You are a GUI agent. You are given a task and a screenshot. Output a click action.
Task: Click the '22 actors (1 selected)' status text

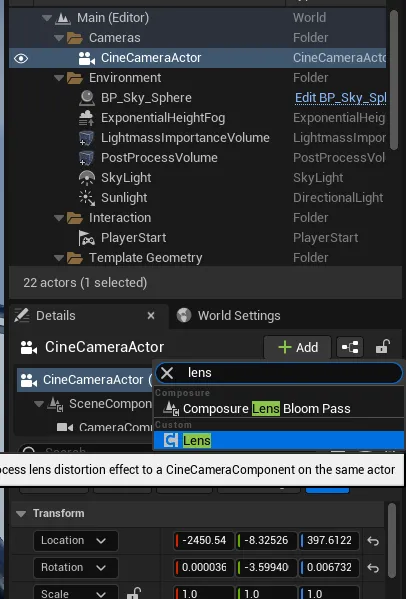tap(85, 283)
